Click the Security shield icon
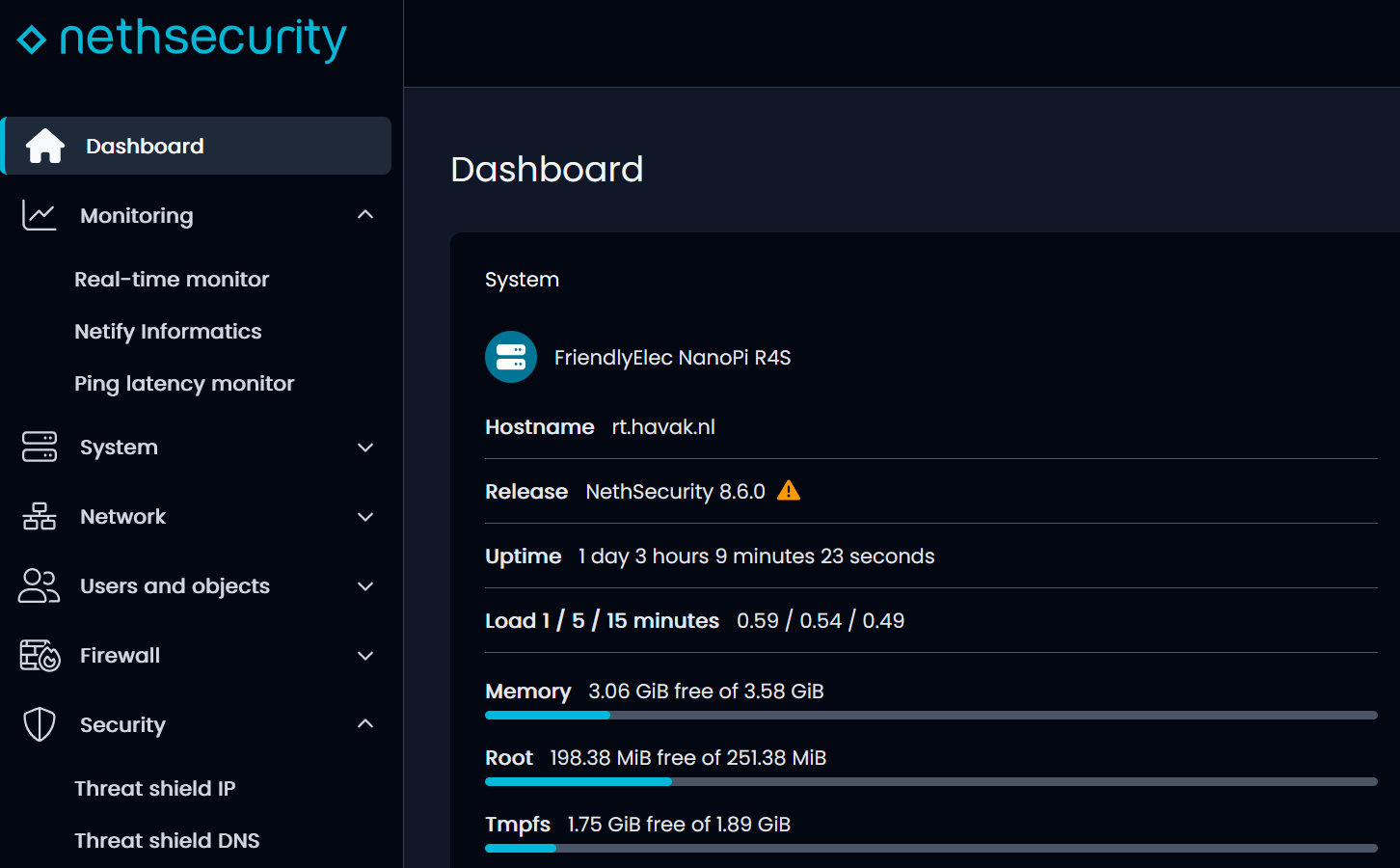 point(40,724)
